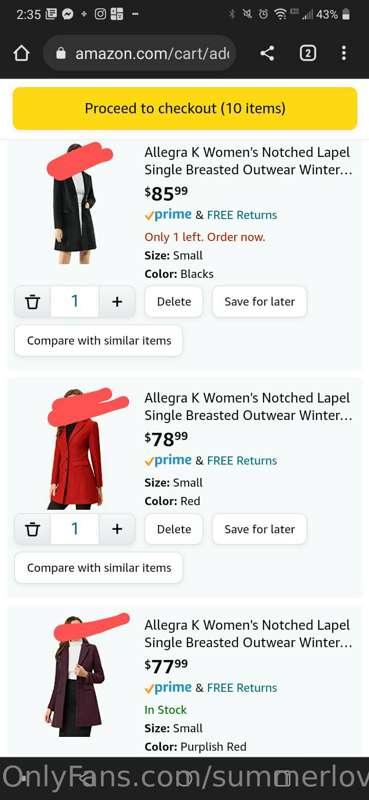Increase quantity of the red coat with plus
Screen dimensions: 369x800
click(117, 529)
